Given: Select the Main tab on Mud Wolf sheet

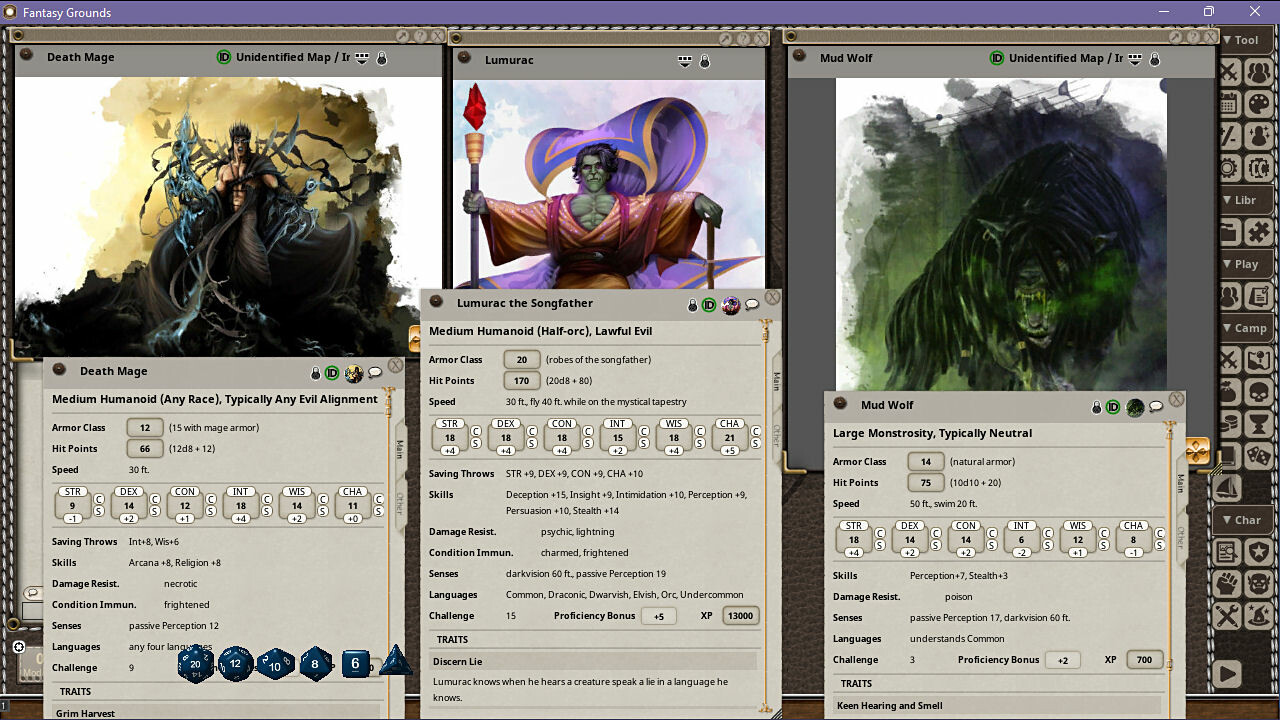Looking at the screenshot, I should coord(1180,483).
